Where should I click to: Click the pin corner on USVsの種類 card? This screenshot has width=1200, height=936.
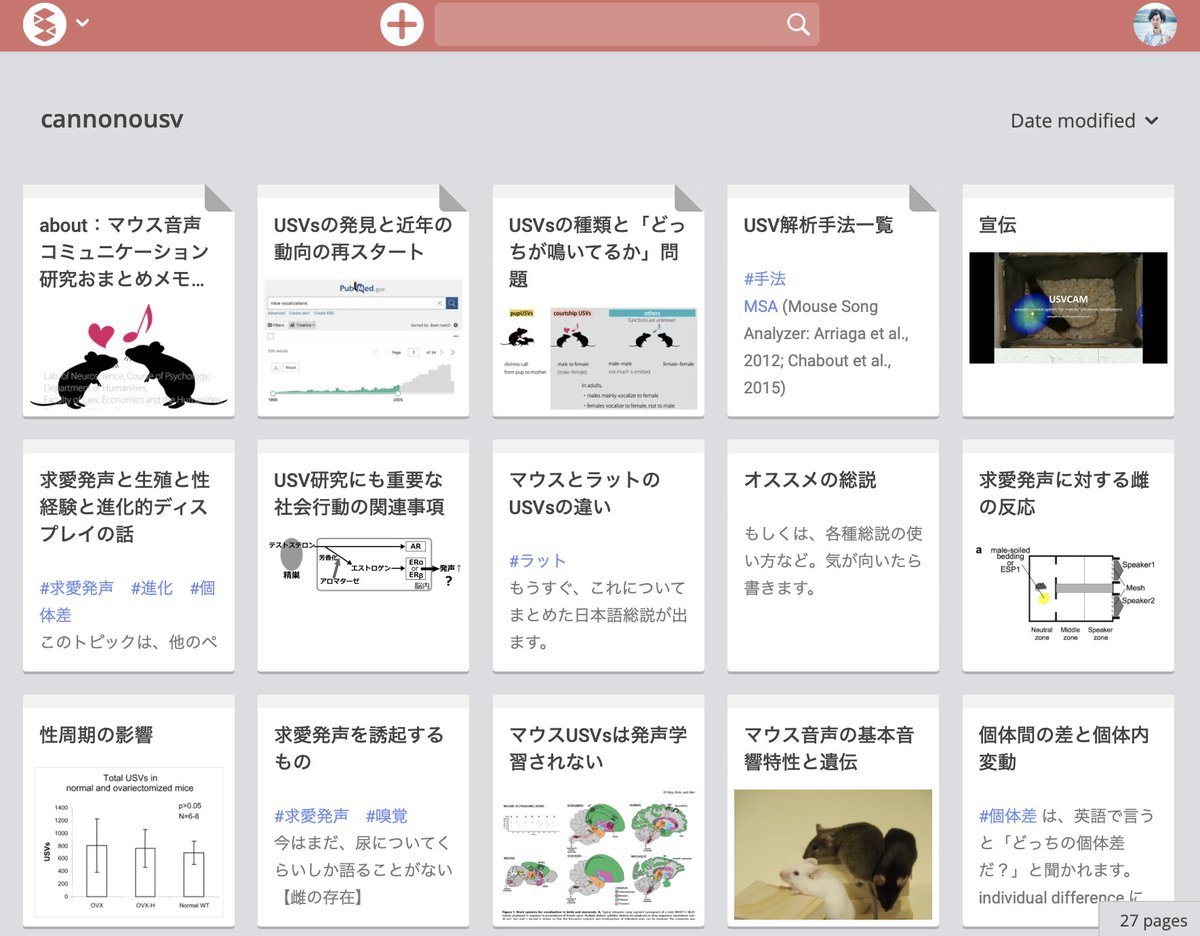click(x=689, y=198)
